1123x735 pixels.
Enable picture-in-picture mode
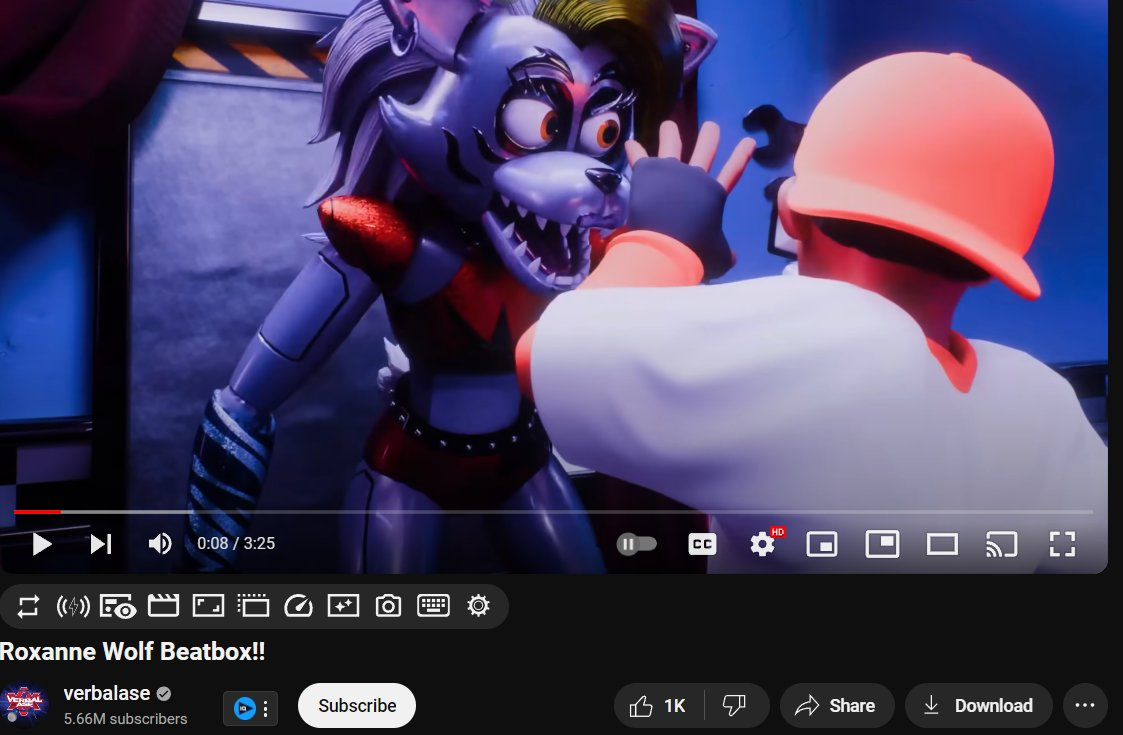click(x=821, y=544)
